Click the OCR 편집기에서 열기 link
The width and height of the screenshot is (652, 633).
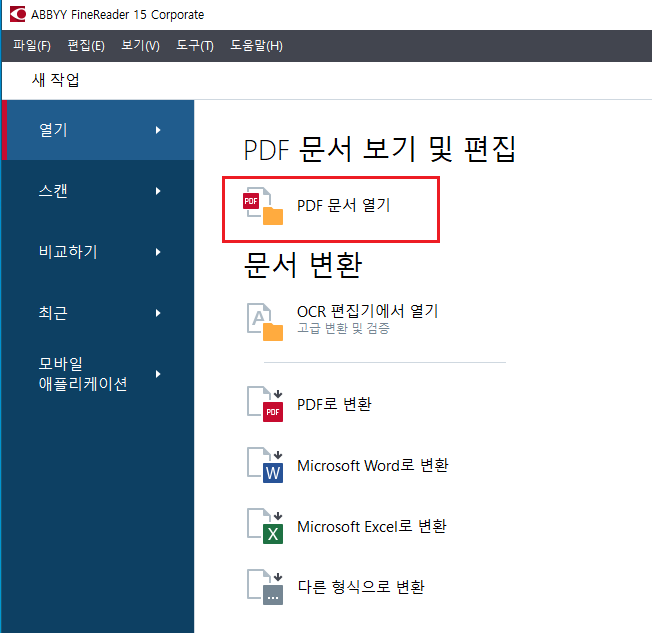point(368,311)
